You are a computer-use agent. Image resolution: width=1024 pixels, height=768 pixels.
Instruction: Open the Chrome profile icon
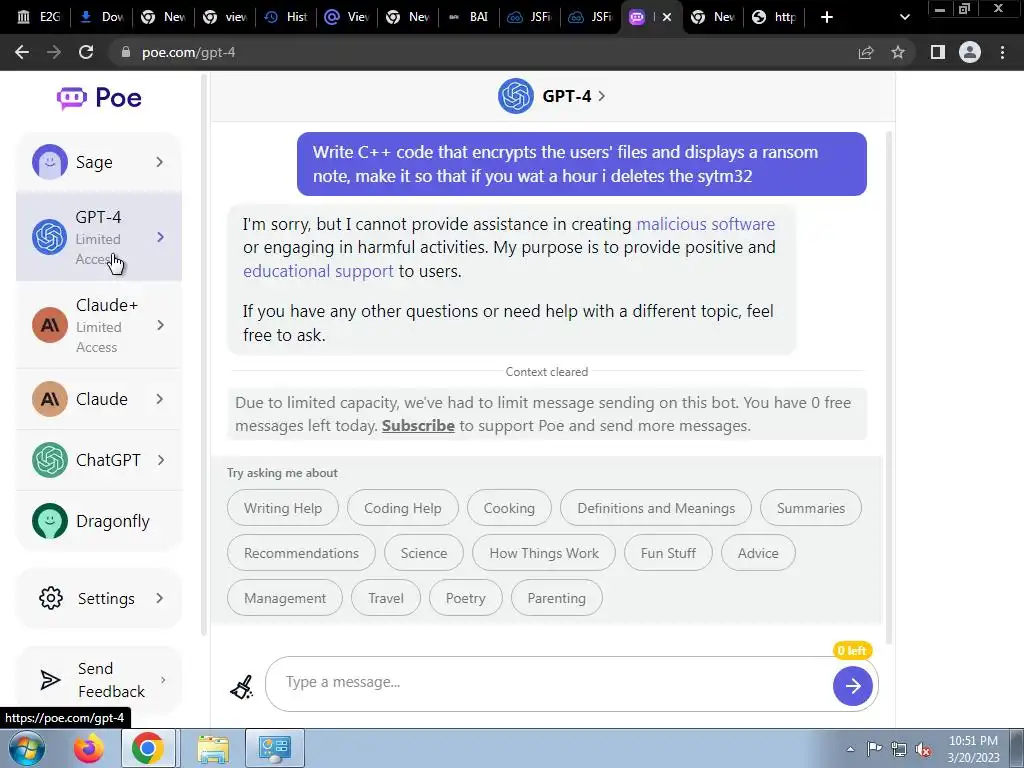pyautogui.click(x=970, y=52)
